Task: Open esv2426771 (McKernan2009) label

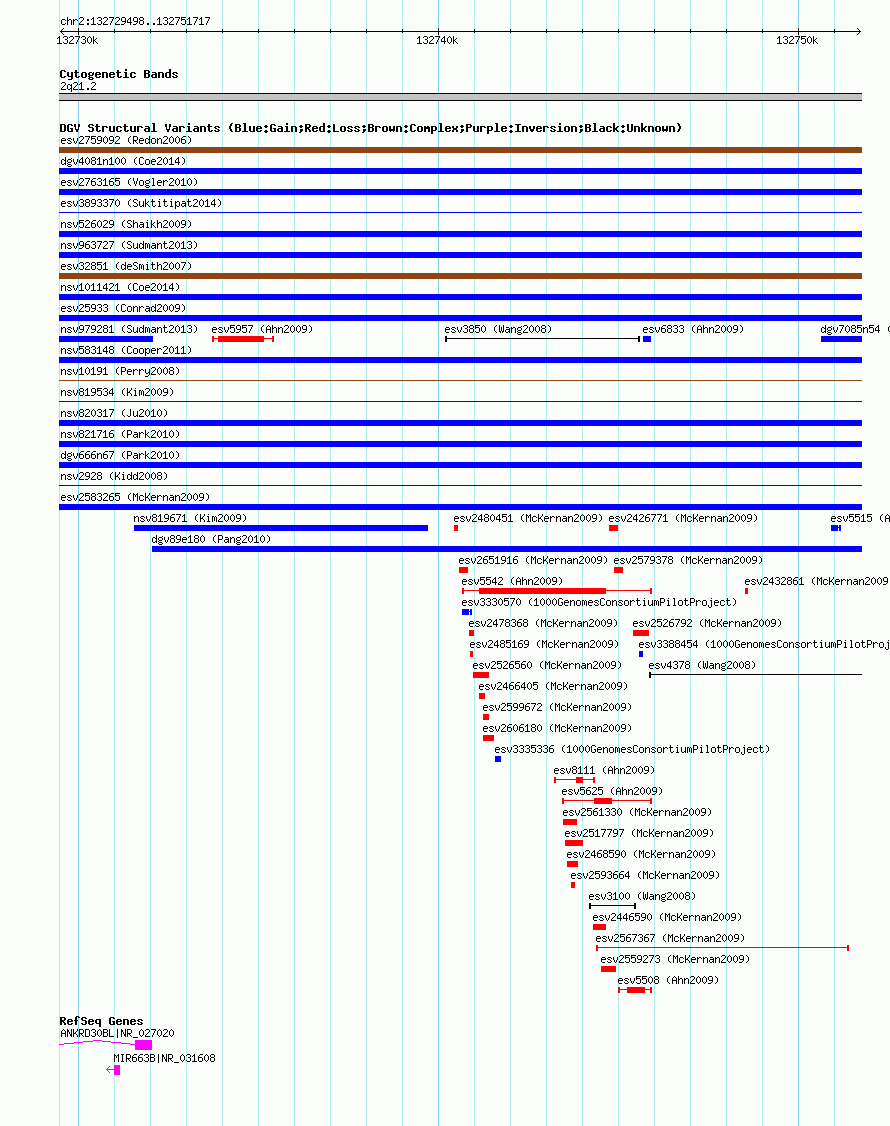Action: pyautogui.click(x=683, y=518)
